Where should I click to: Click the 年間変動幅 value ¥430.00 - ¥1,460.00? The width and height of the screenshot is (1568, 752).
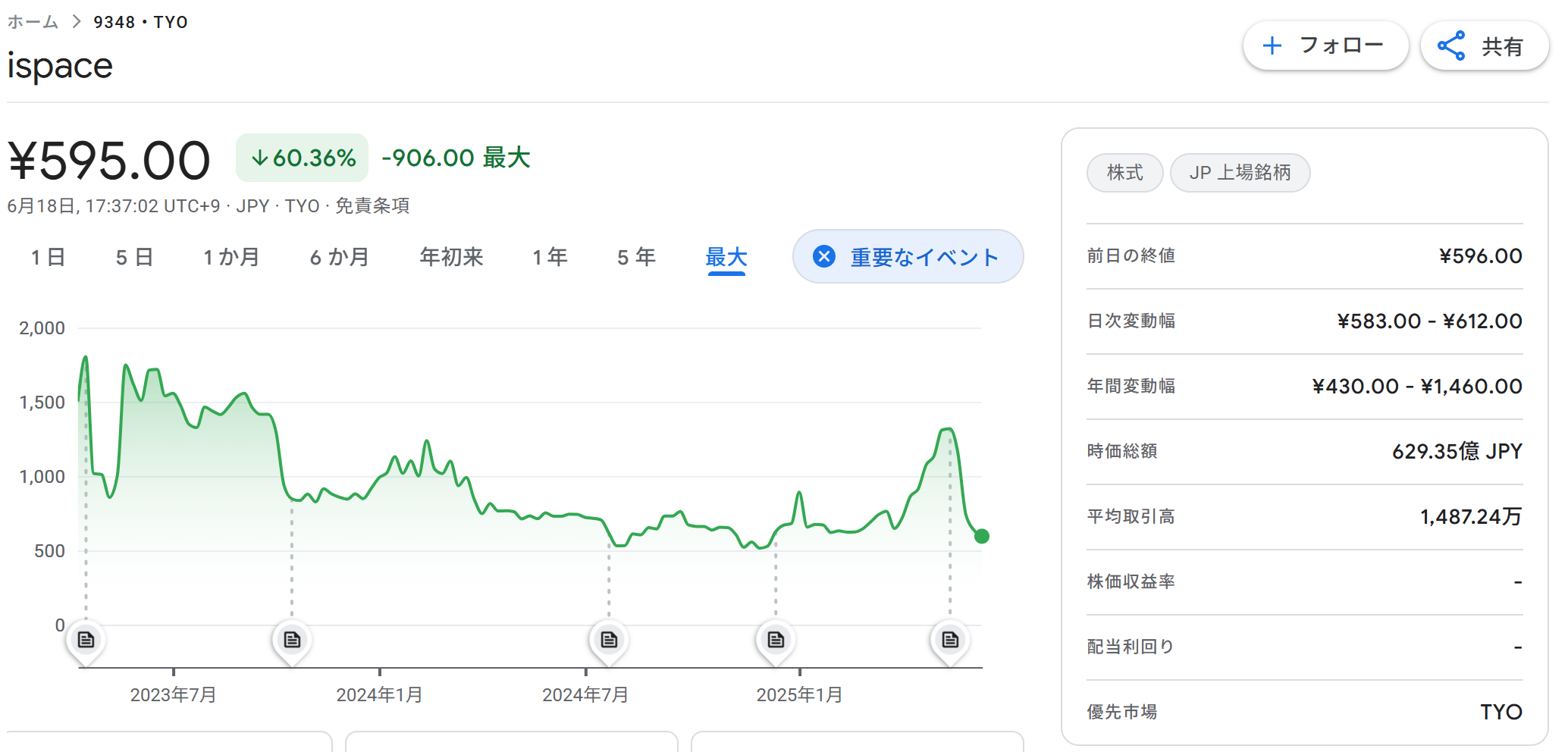click(x=1417, y=387)
